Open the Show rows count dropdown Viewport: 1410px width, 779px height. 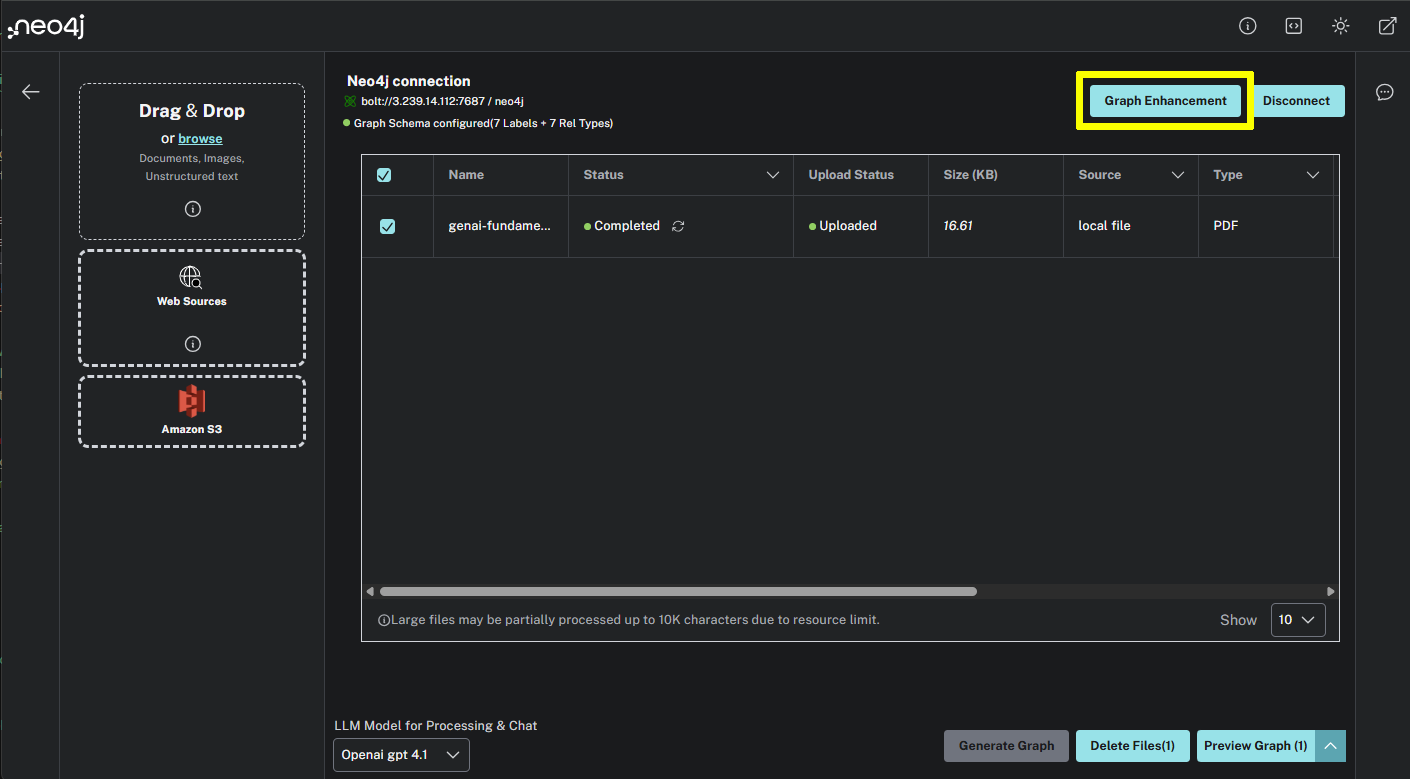click(x=1297, y=619)
